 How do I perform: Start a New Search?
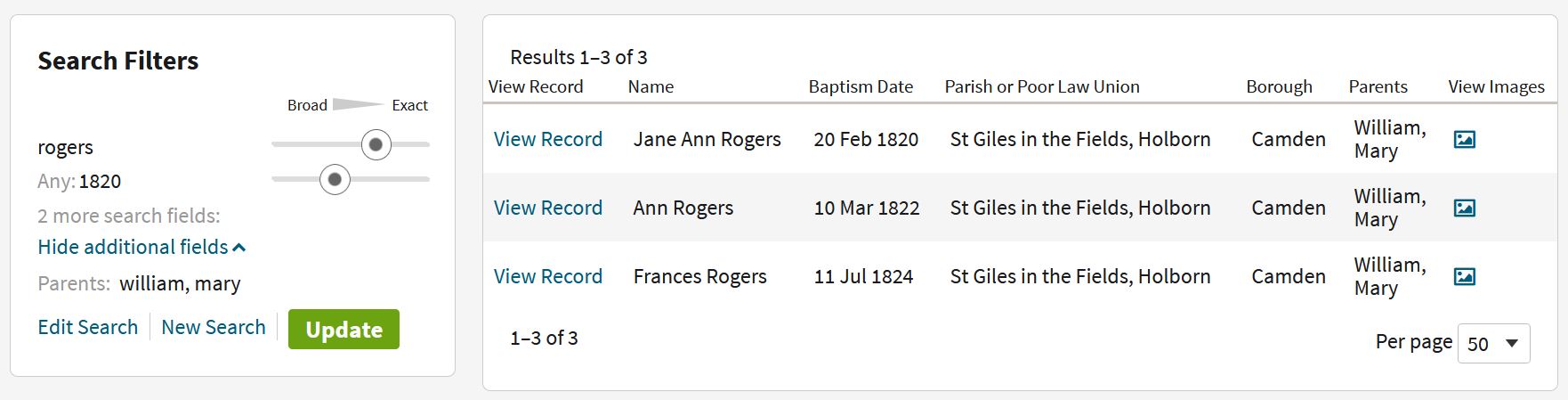point(213,328)
